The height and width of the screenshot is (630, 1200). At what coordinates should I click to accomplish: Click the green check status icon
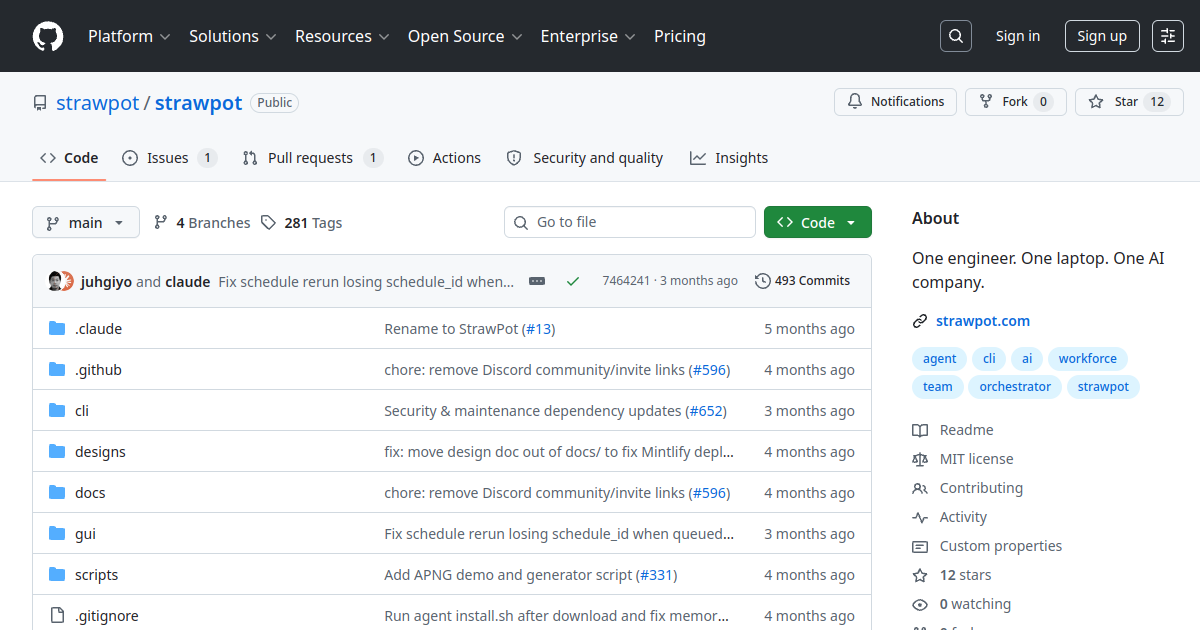[x=573, y=281]
